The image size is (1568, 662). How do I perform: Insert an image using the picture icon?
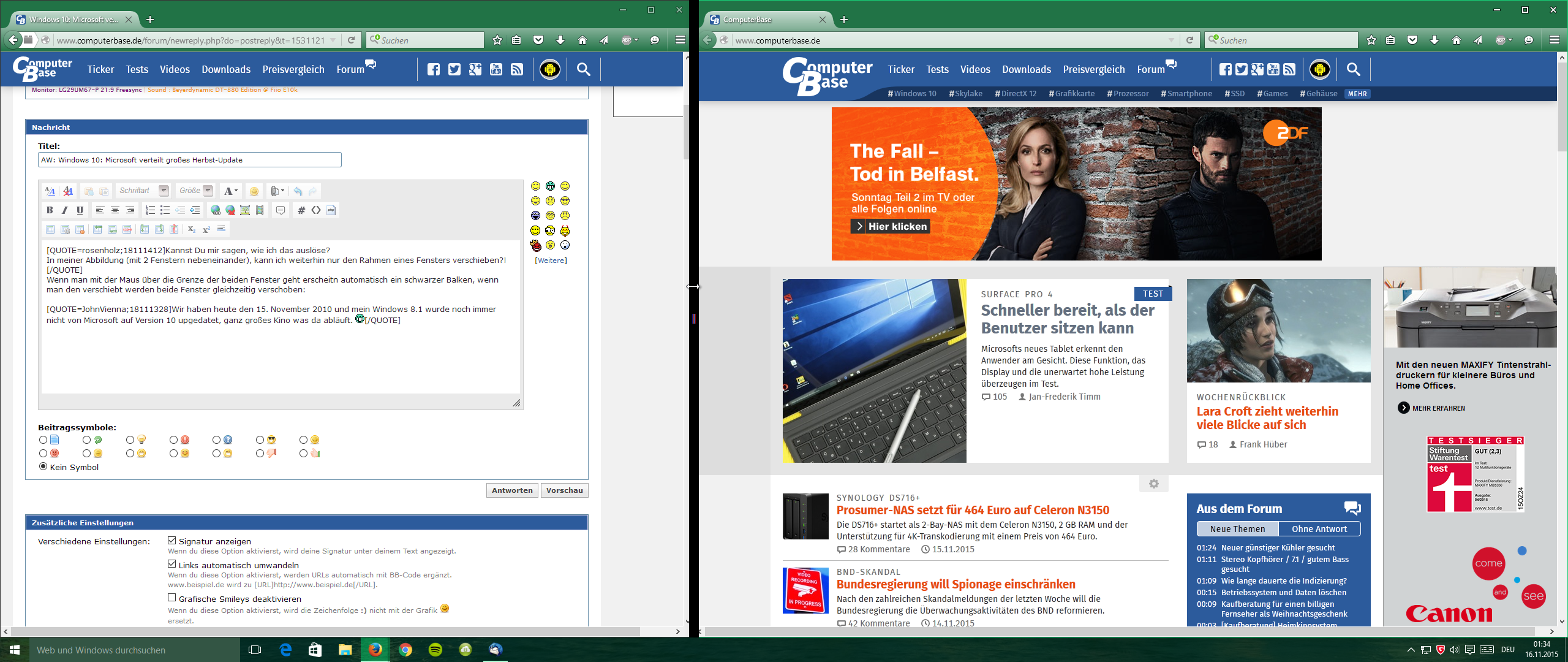click(245, 210)
